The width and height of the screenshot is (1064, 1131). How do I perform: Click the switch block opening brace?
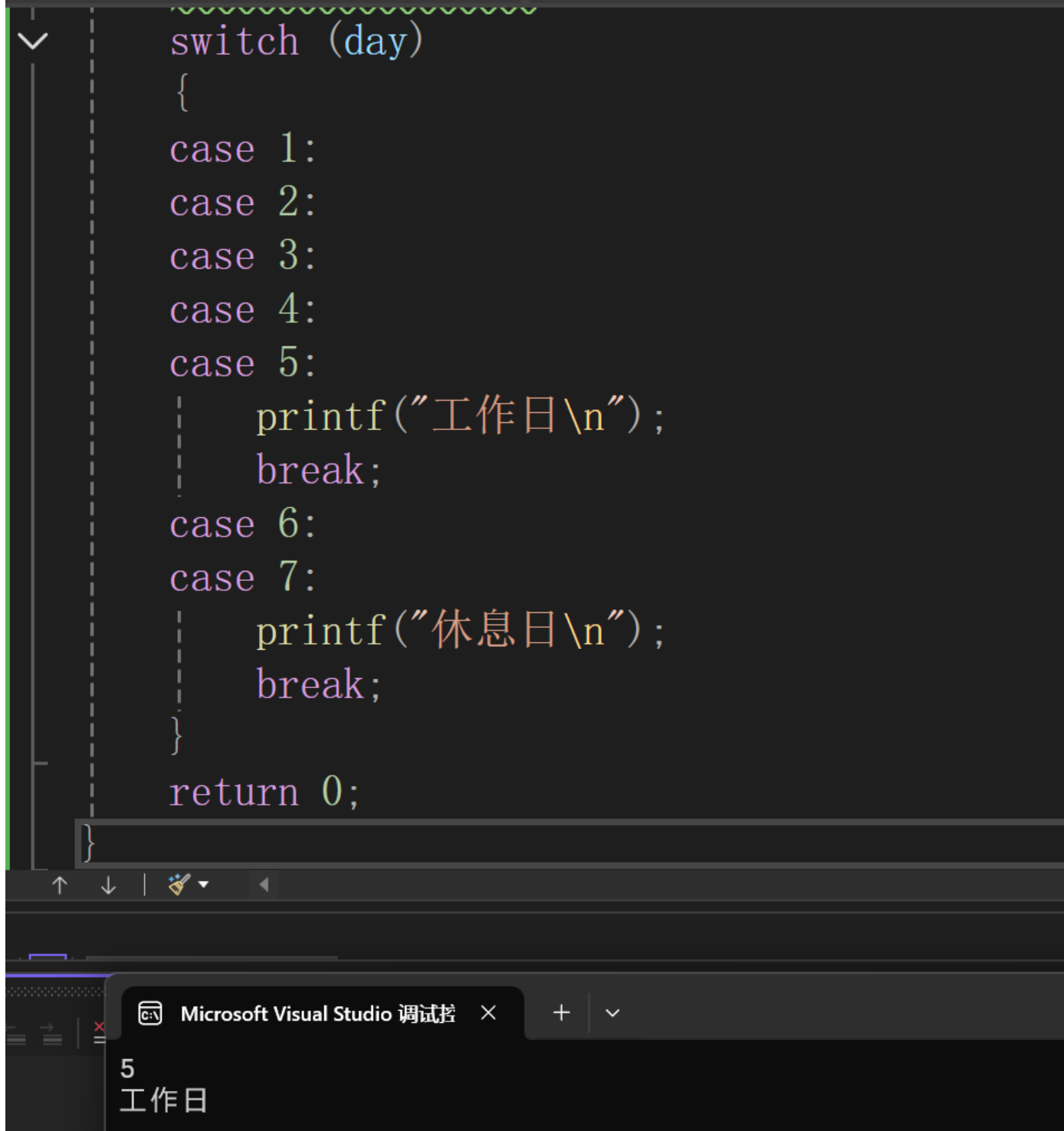pos(182,93)
